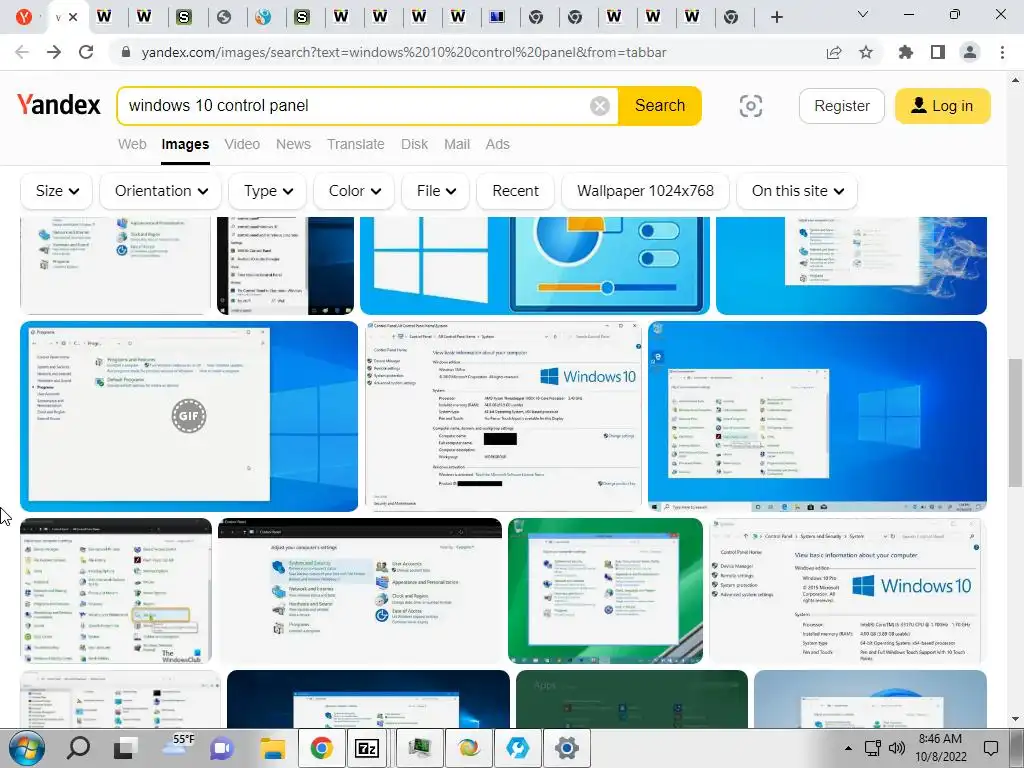Share this page icon in address bar

coord(834,52)
